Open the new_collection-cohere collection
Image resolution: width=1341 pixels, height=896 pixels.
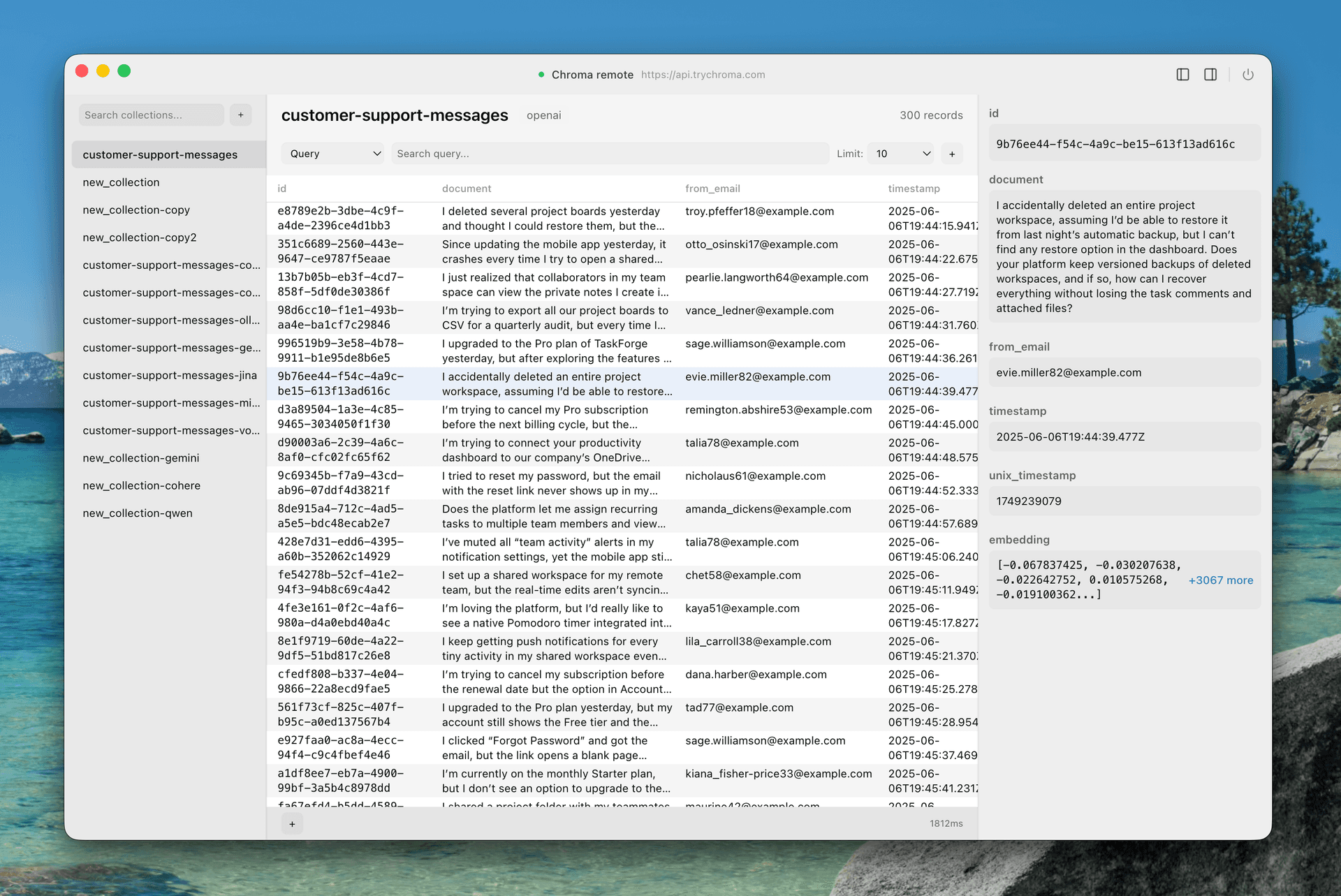tap(141, 485)
